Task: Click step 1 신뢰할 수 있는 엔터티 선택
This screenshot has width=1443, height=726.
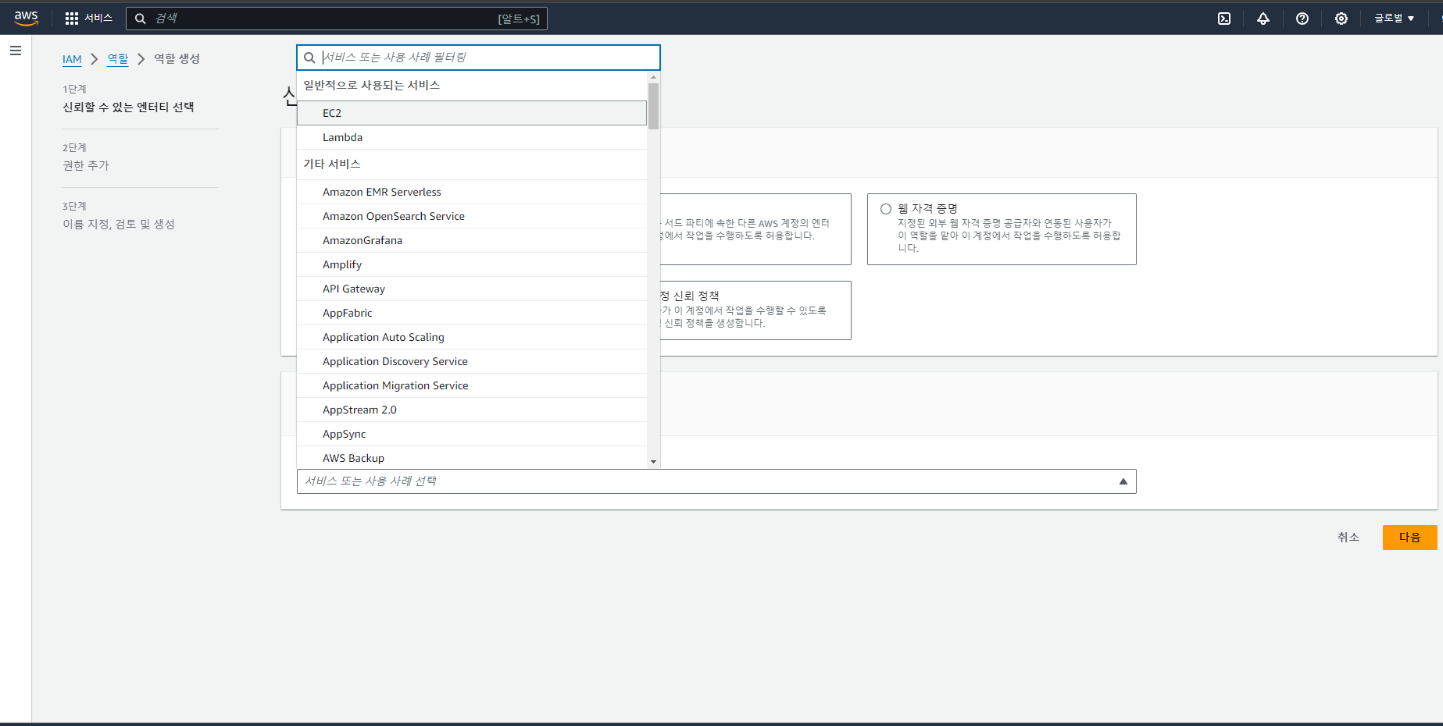Action: click(x=128, y=107)
